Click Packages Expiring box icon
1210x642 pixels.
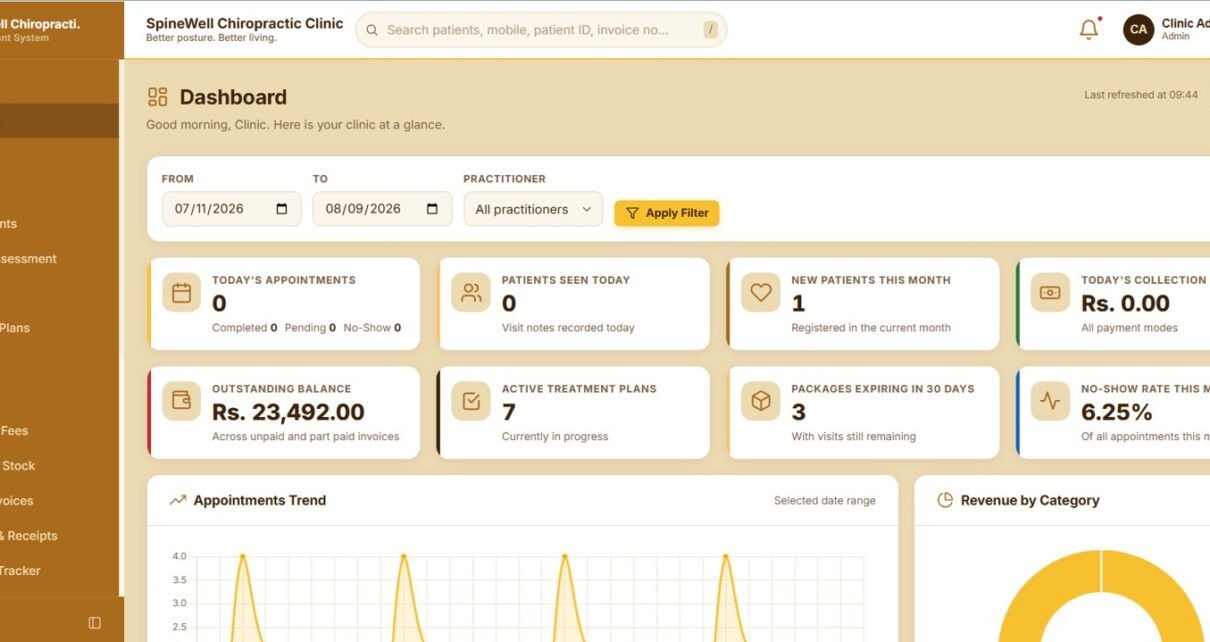[x=761, y=401]
